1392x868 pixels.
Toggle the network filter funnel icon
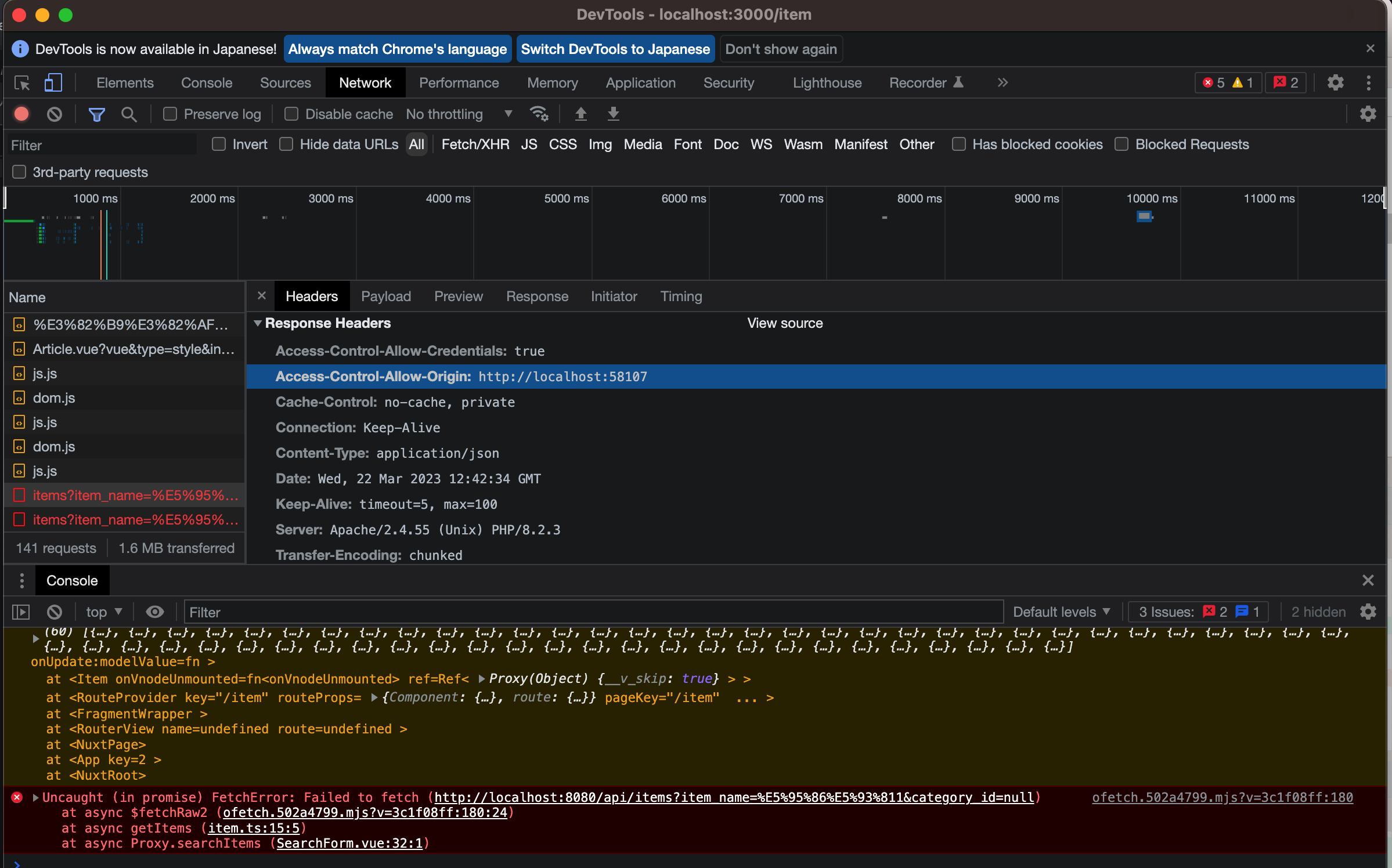pos(96,114)
